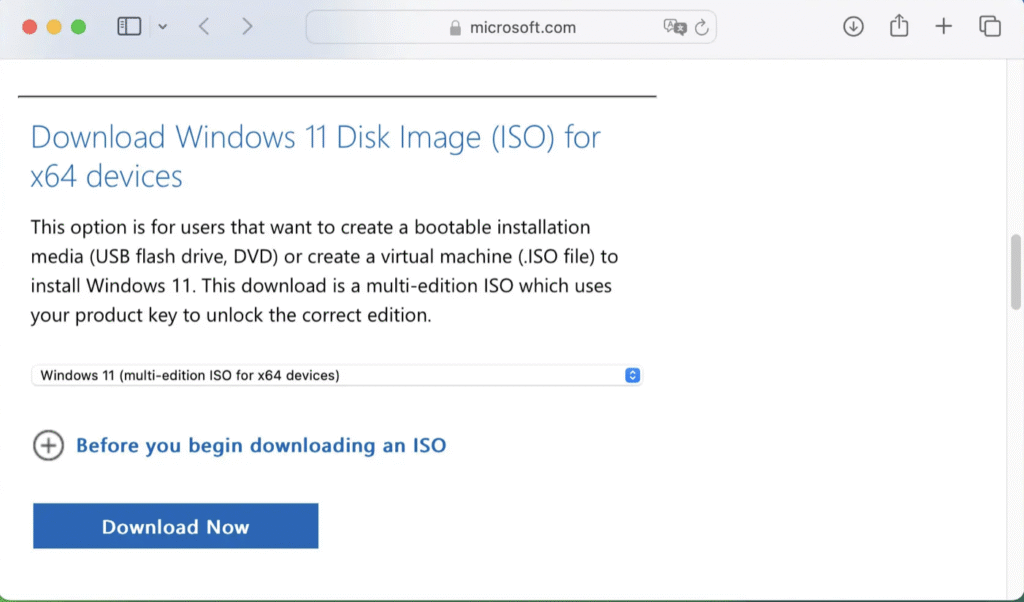Click the red close window button
Viewport: 1024px width, 602px height.
[x=29, y=27]
